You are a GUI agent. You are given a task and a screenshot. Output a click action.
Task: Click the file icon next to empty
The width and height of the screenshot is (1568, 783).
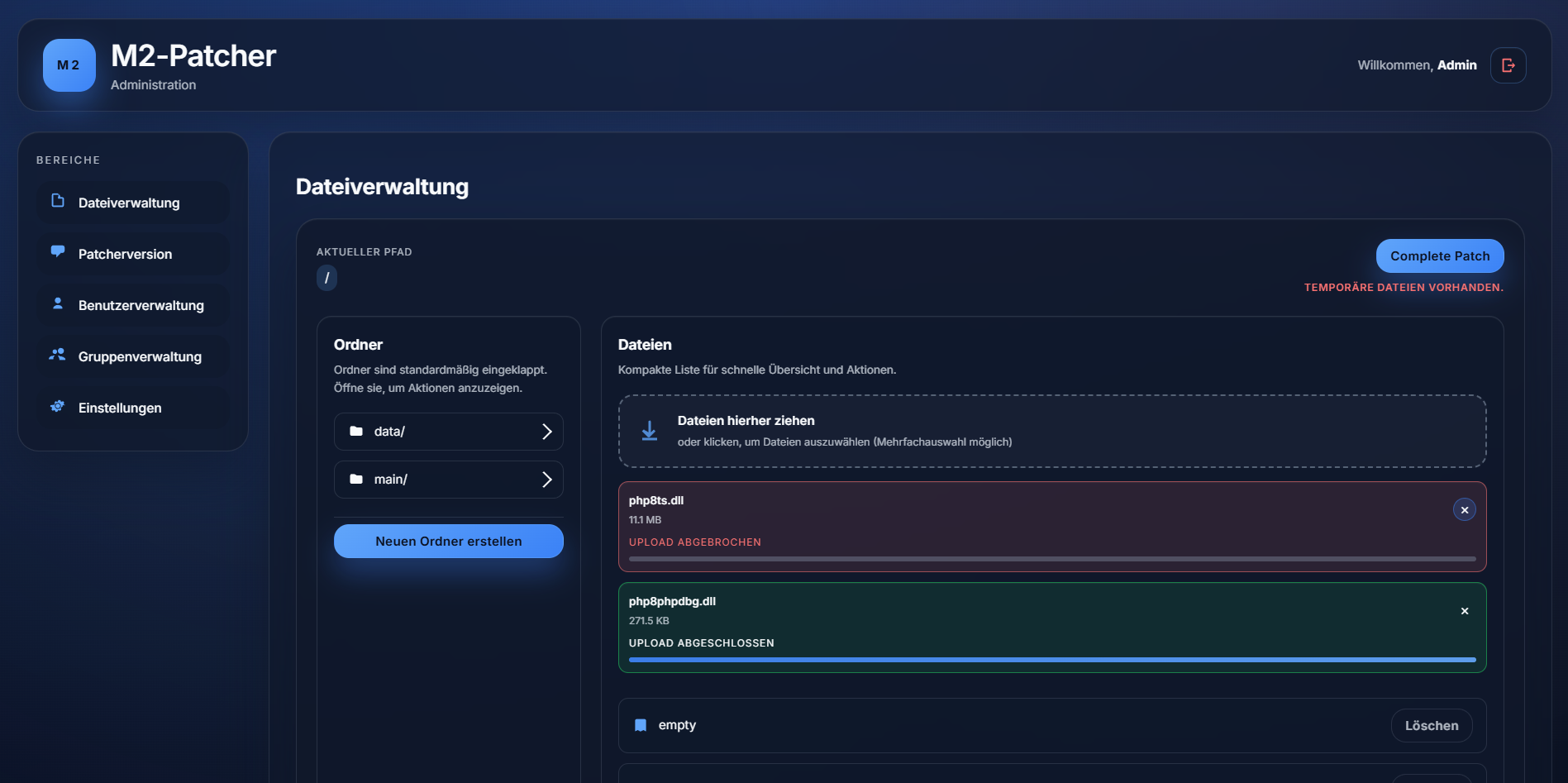(641, 725)
